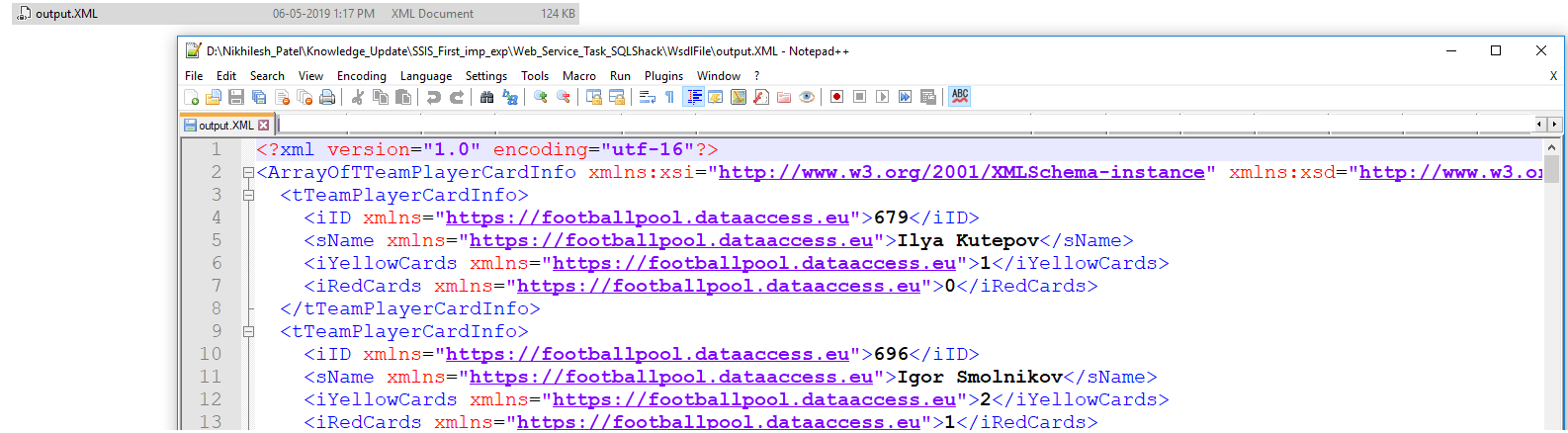Screen dimensions: 1568x433
Task: Create a new document with New icon
Action: point(191,97)
